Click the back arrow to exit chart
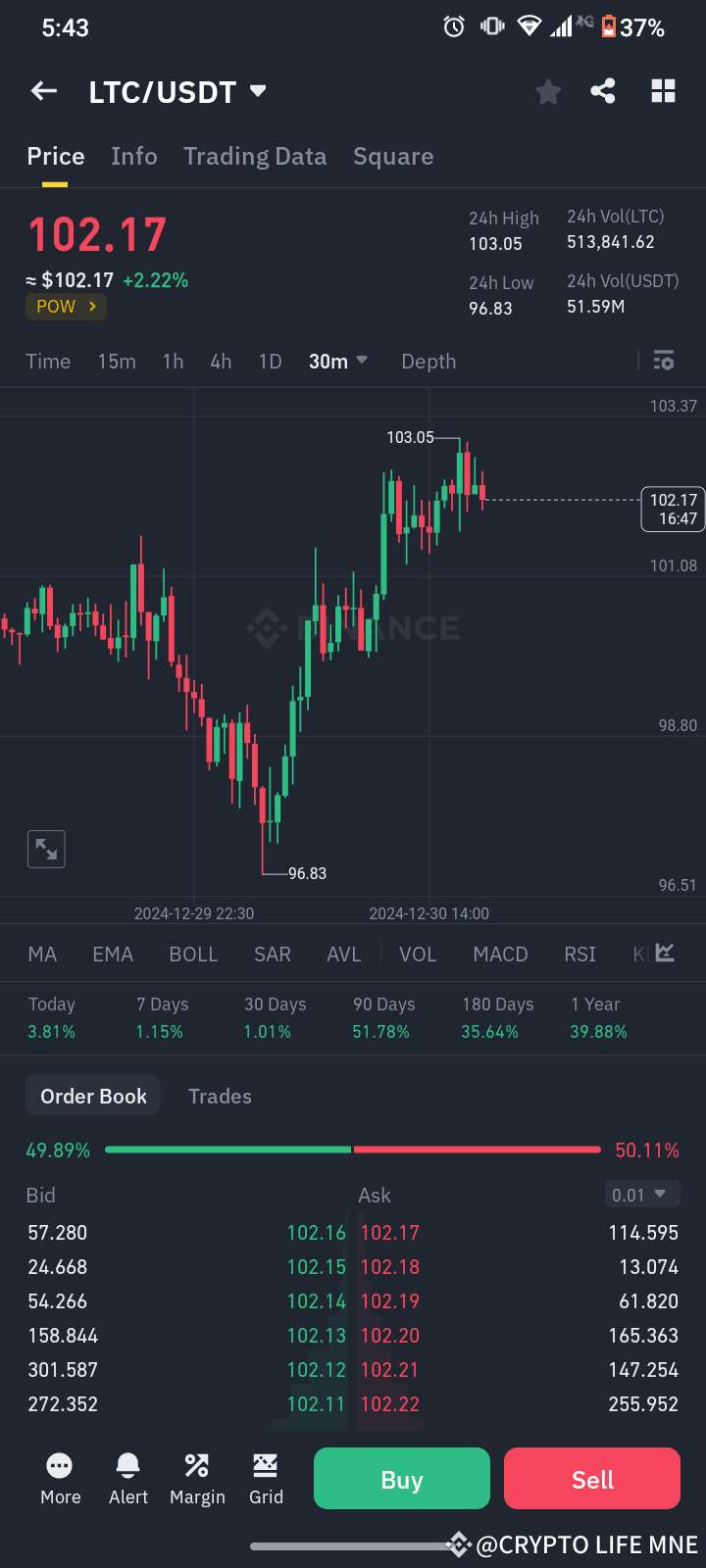The image size is (706, 1568). (43, 90)
